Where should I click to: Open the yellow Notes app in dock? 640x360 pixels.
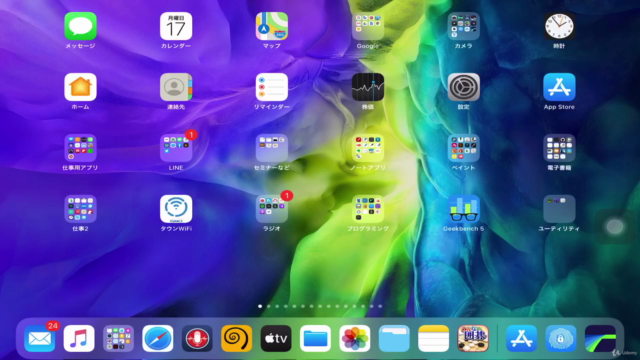pyautogui.click(x=433, y=338)
